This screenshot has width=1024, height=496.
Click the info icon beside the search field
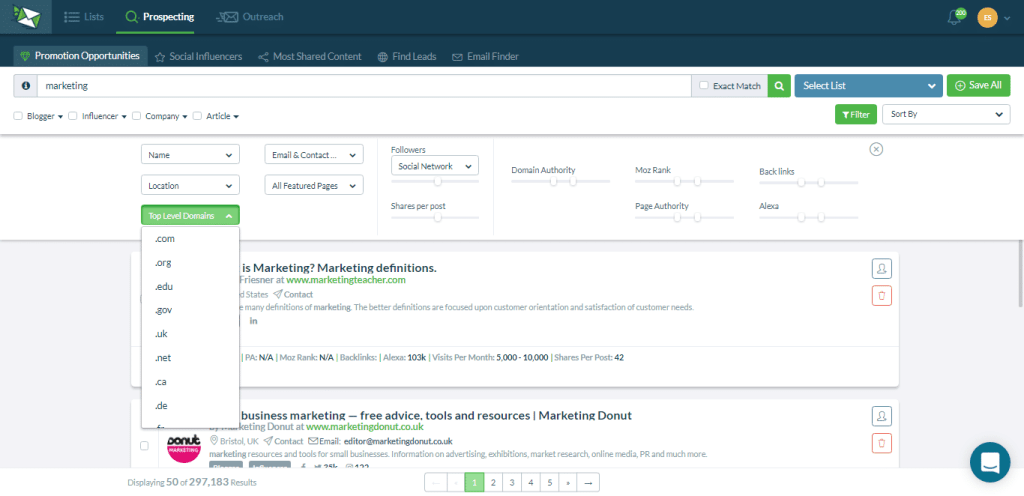click(25, 85)
